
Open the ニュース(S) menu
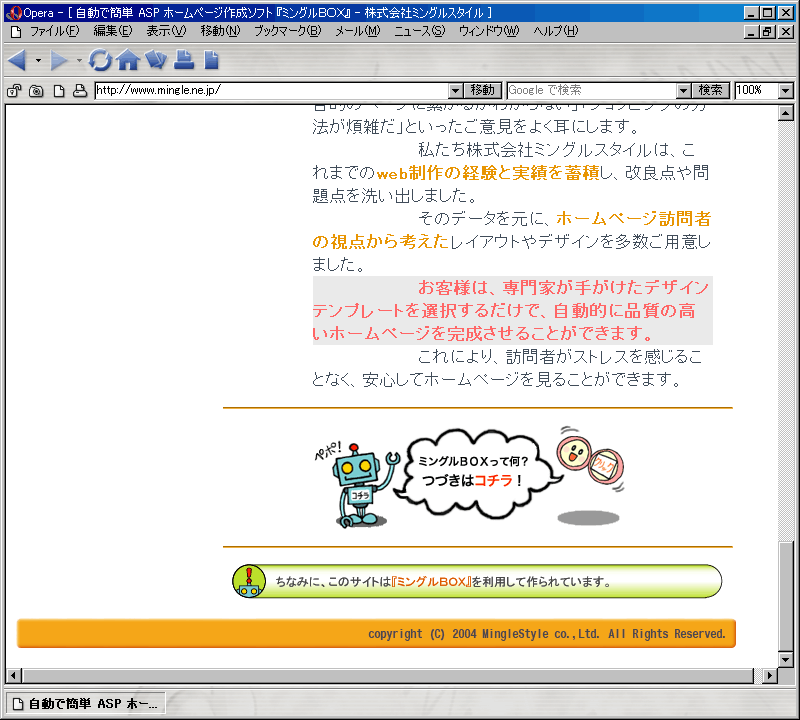click(419, 31)
